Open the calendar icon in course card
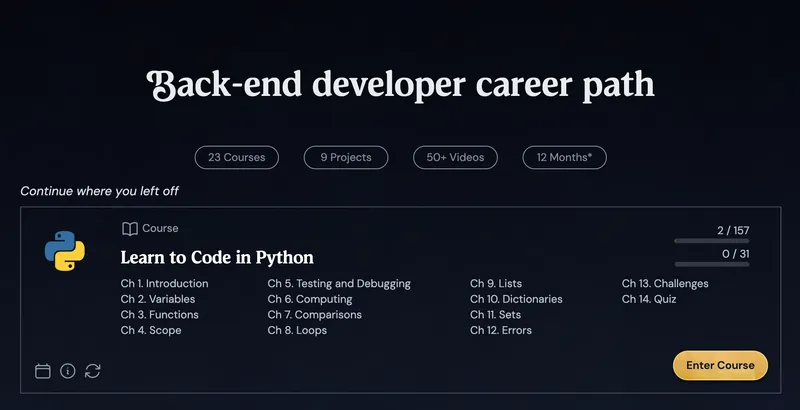The image size is (800, 410). [x=43, y=371]
